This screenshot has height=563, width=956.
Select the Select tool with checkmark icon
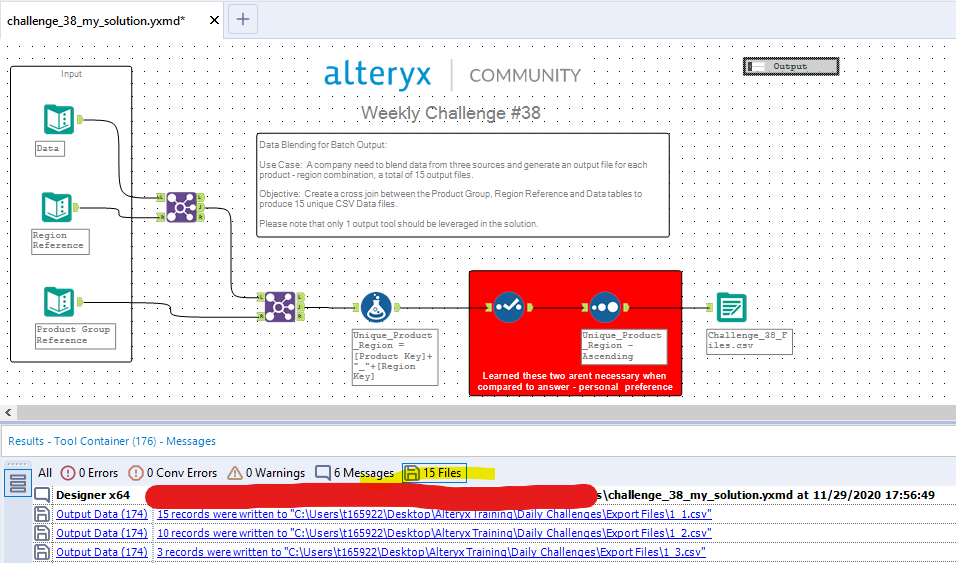click(x=508, y=307)
